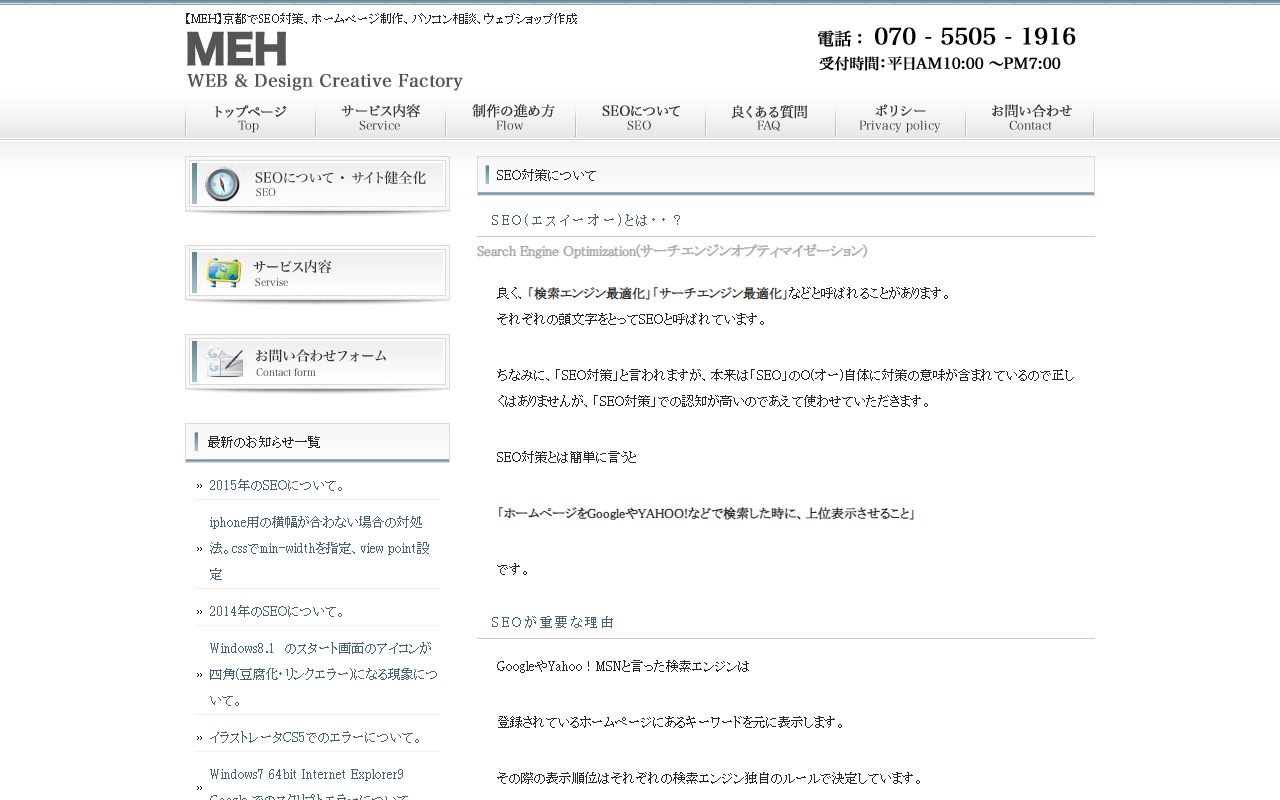Open the トップページ Top menu item
Image resolution: width=1280 pixels, height=800 pixels.
coord(250,118)
